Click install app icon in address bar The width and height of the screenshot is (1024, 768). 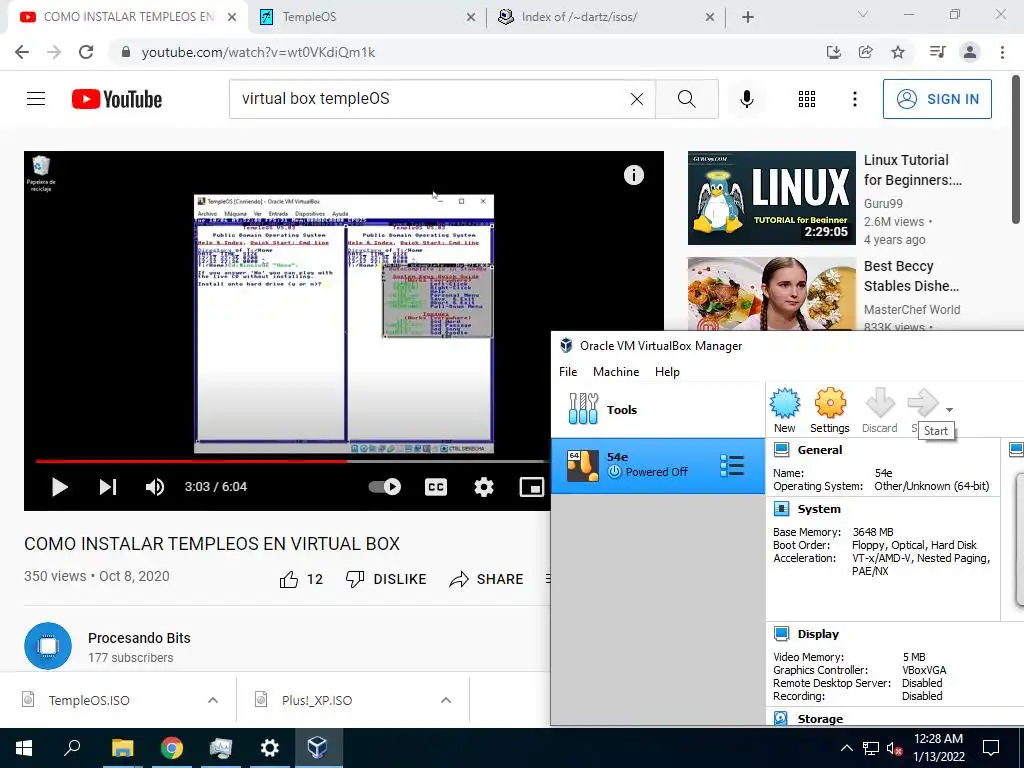pyautogui.click(x=833, y=52)
